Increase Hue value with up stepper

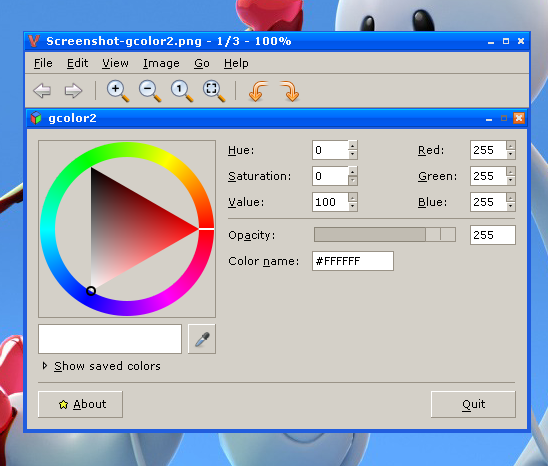(x=353, y=145)
